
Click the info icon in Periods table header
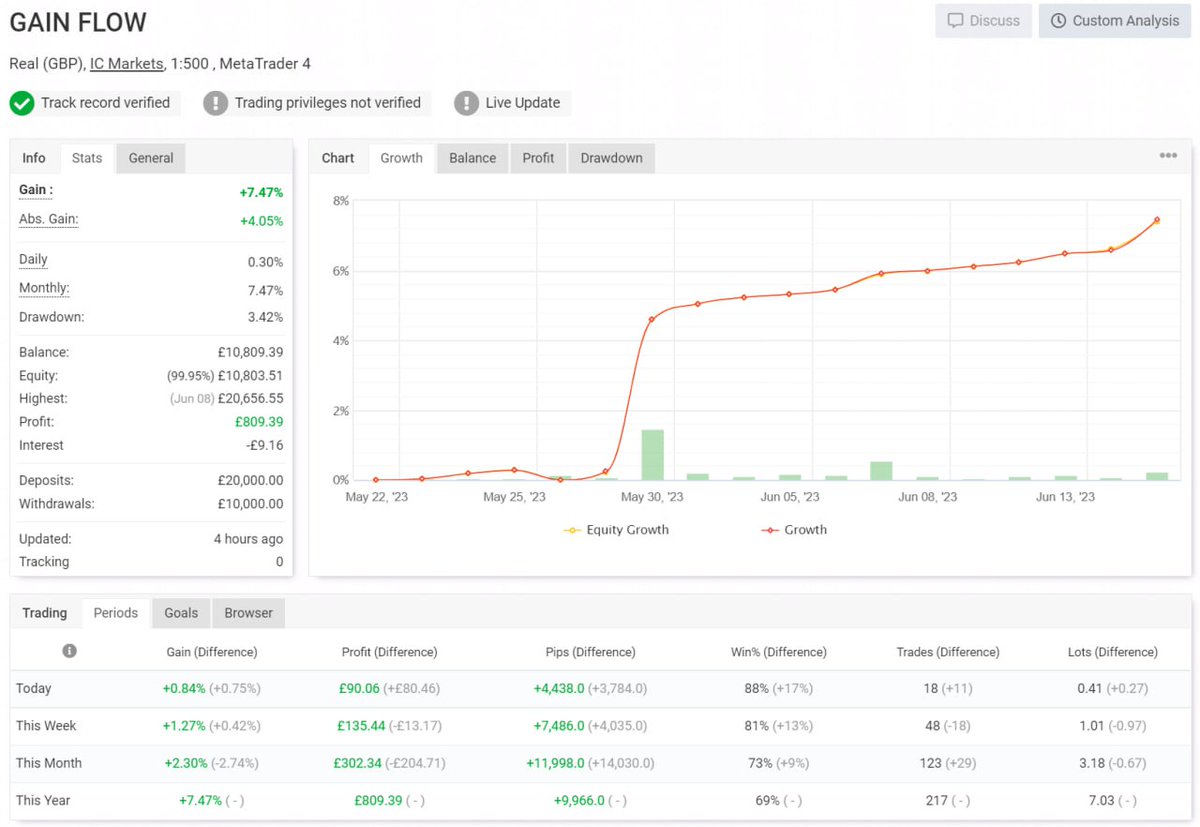69,651
